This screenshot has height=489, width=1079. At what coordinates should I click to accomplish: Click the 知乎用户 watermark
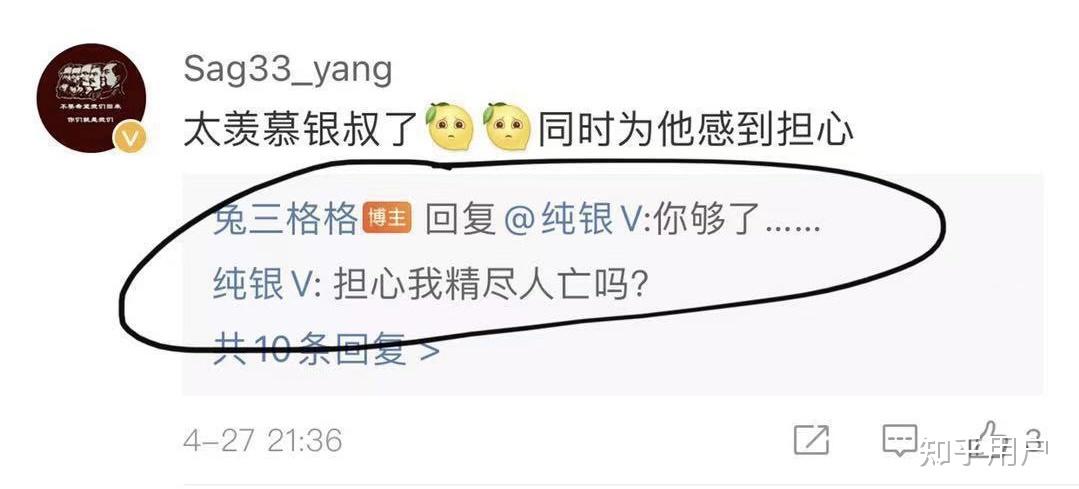pos(983,451)
